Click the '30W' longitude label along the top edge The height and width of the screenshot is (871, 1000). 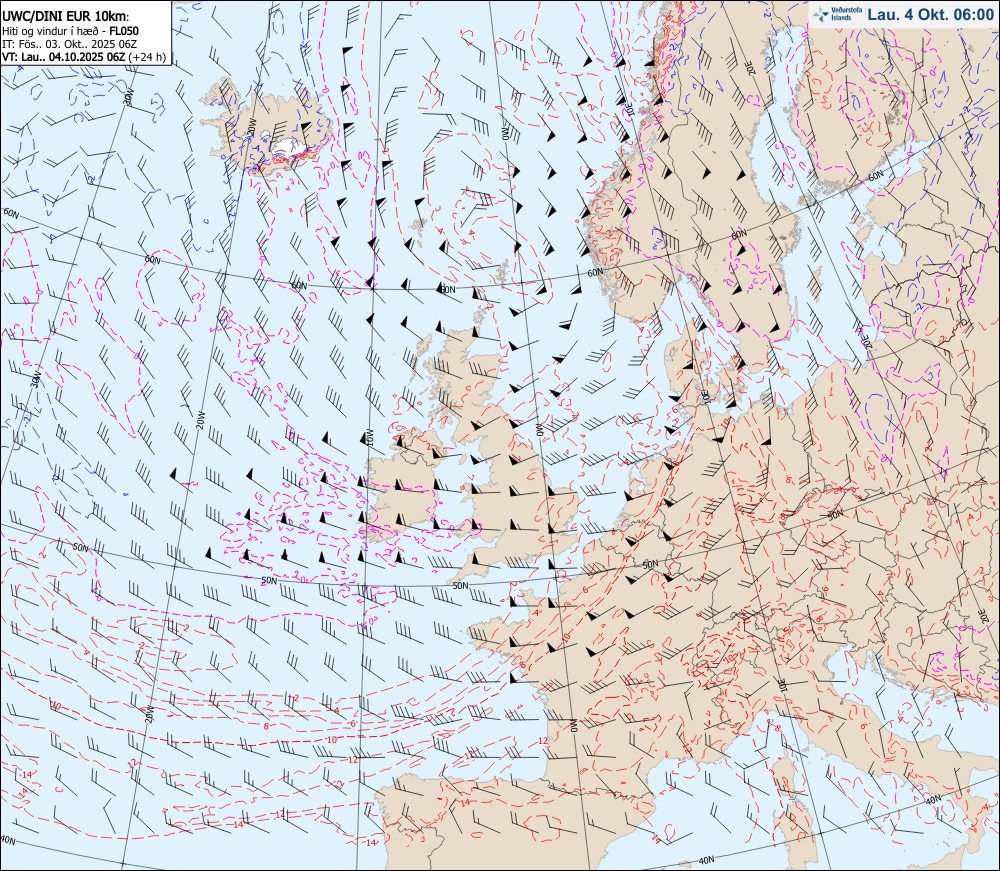130,98
